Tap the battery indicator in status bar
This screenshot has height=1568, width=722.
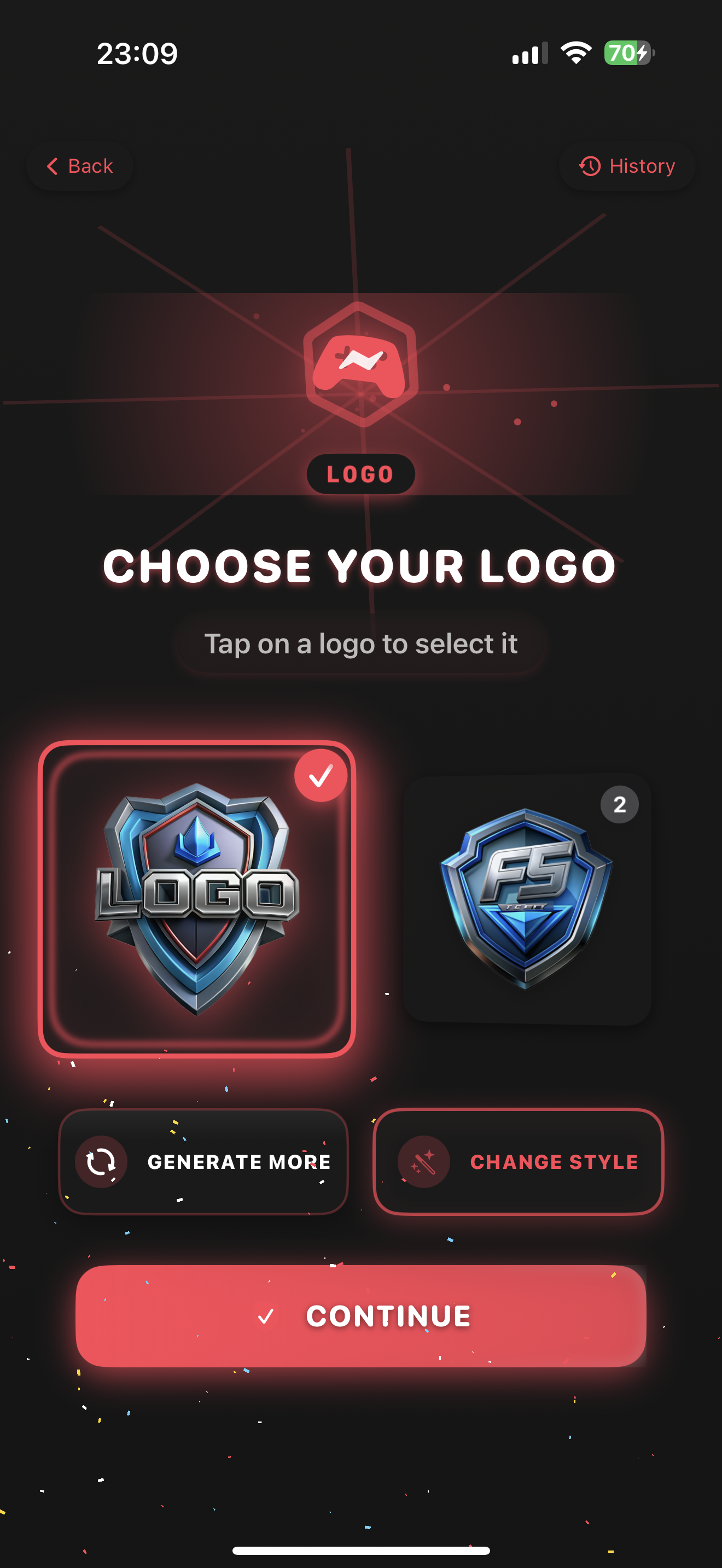629,53
